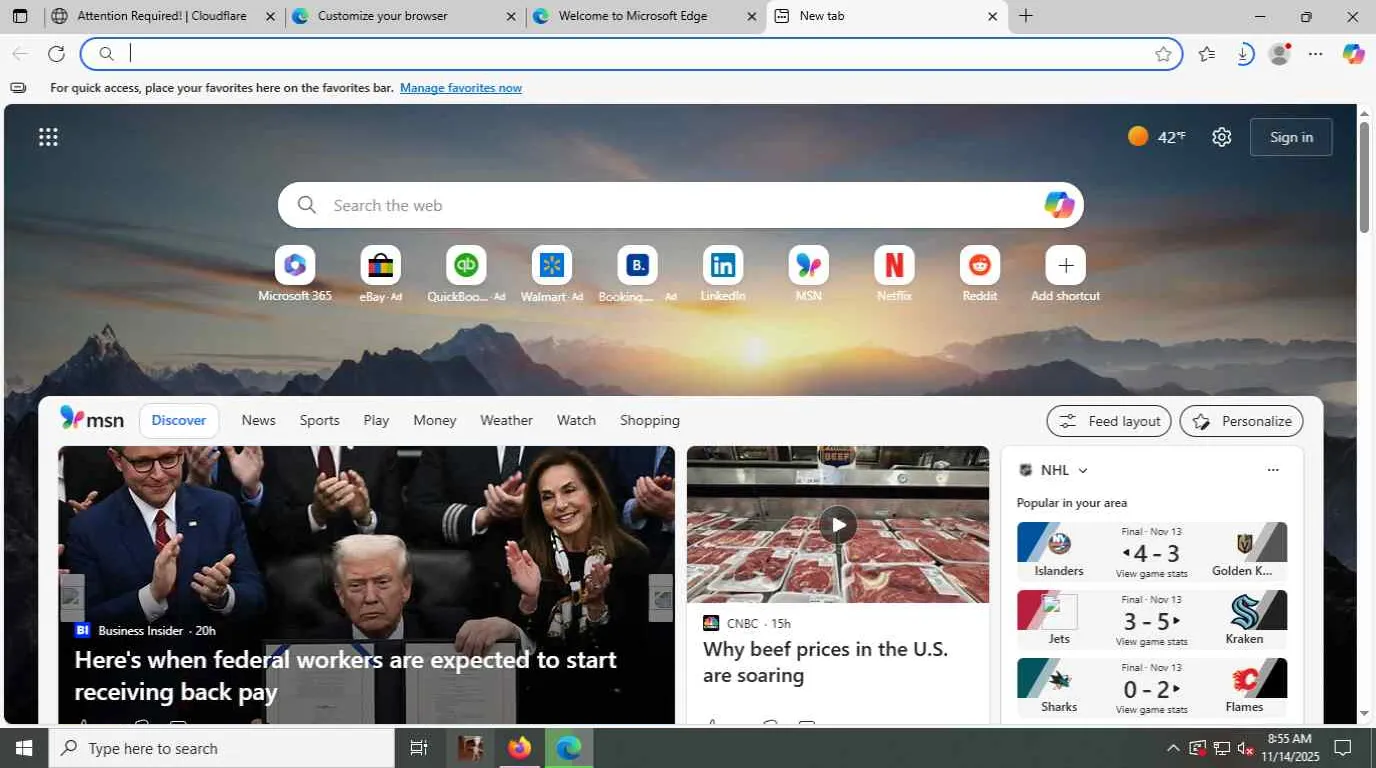Select the Discover feed tab
Image resolution: width=1376 pixels, height=768 pixels.
(x=179, y=420)
